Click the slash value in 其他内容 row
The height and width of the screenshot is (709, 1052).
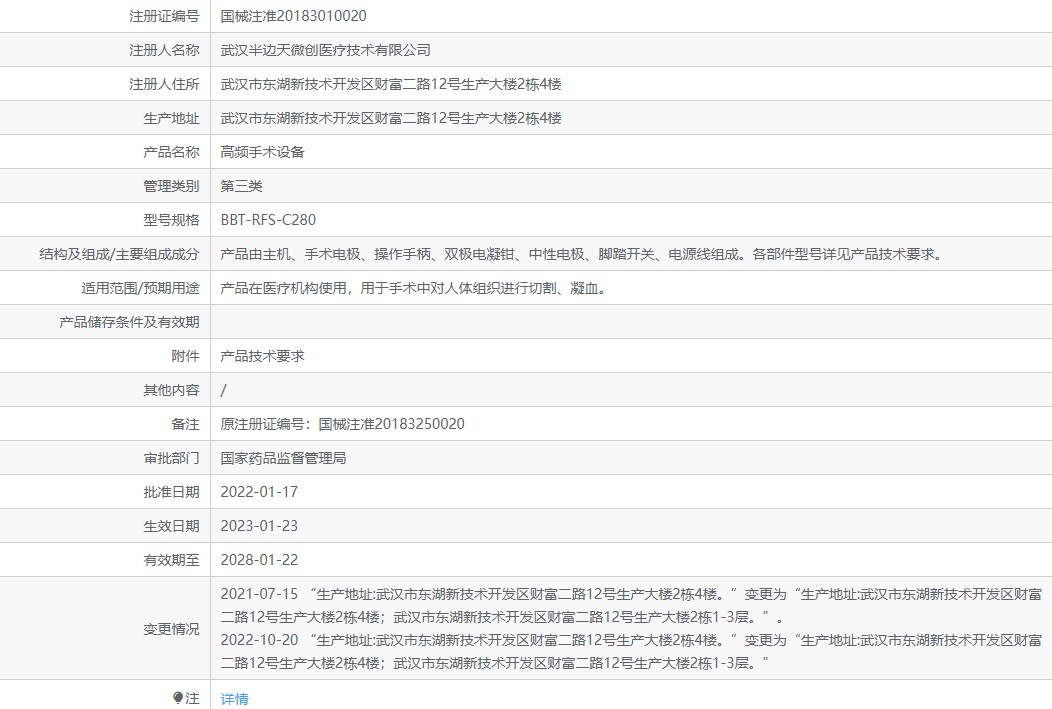[x=223, y=390]
